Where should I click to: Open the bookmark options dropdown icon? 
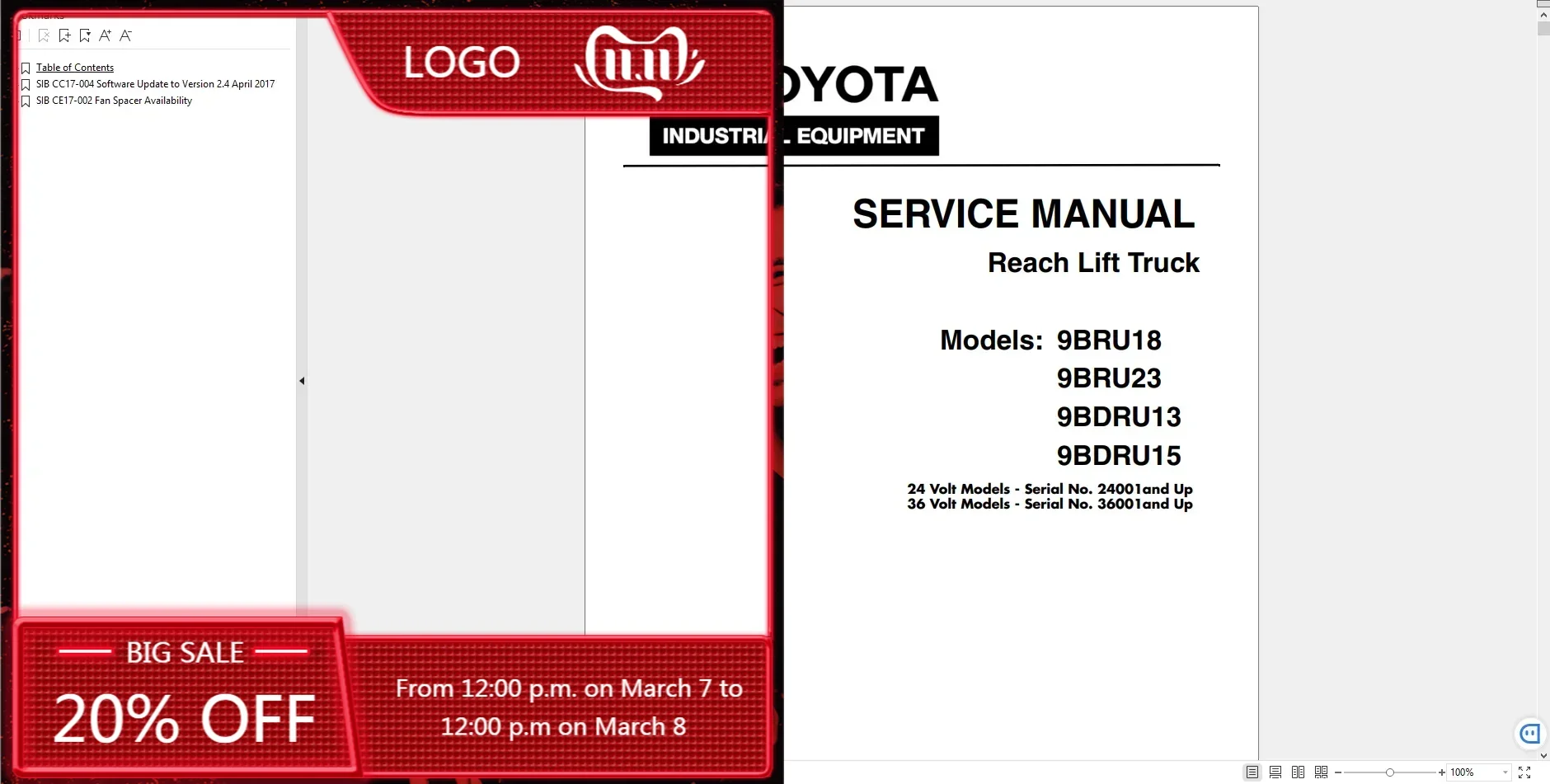coord(85,35)
